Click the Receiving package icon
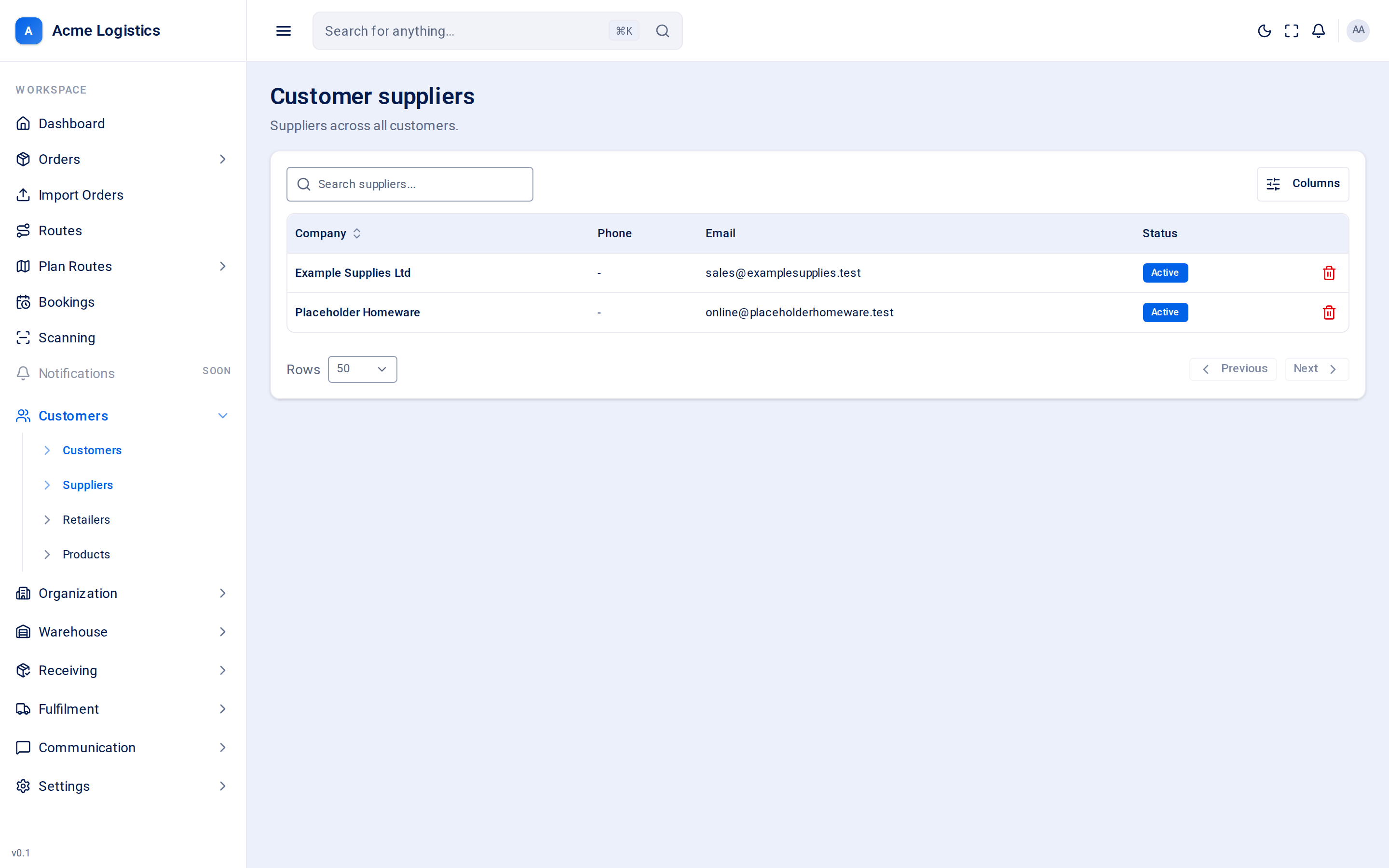 [23, 670]
